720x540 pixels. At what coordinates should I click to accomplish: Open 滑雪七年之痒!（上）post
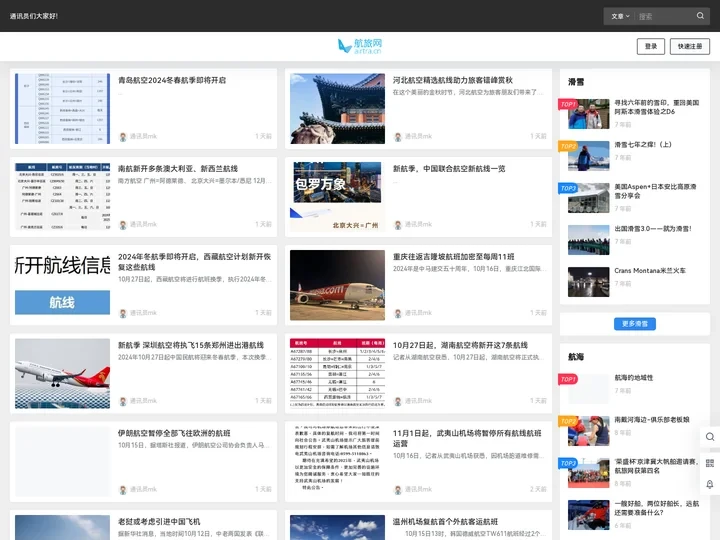[643, 145]
